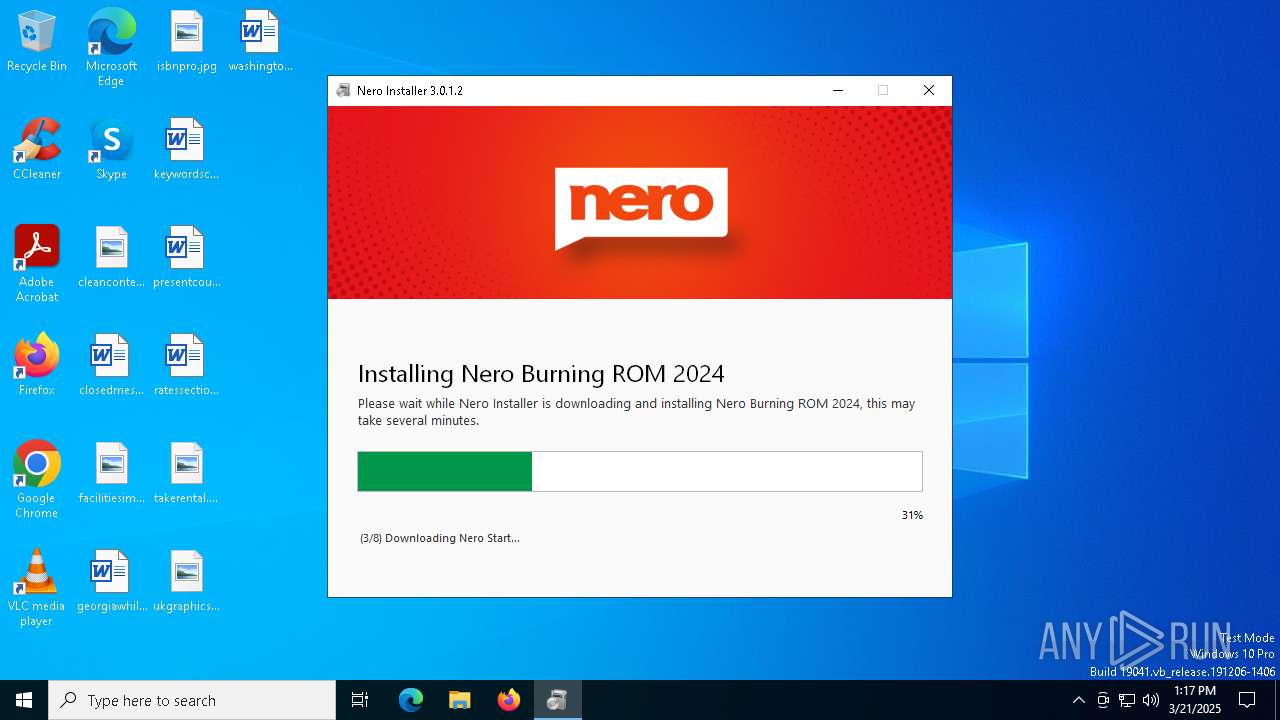Open the notification action center
This screenshot has height=720, width=1280.
tap(1247, 700)
